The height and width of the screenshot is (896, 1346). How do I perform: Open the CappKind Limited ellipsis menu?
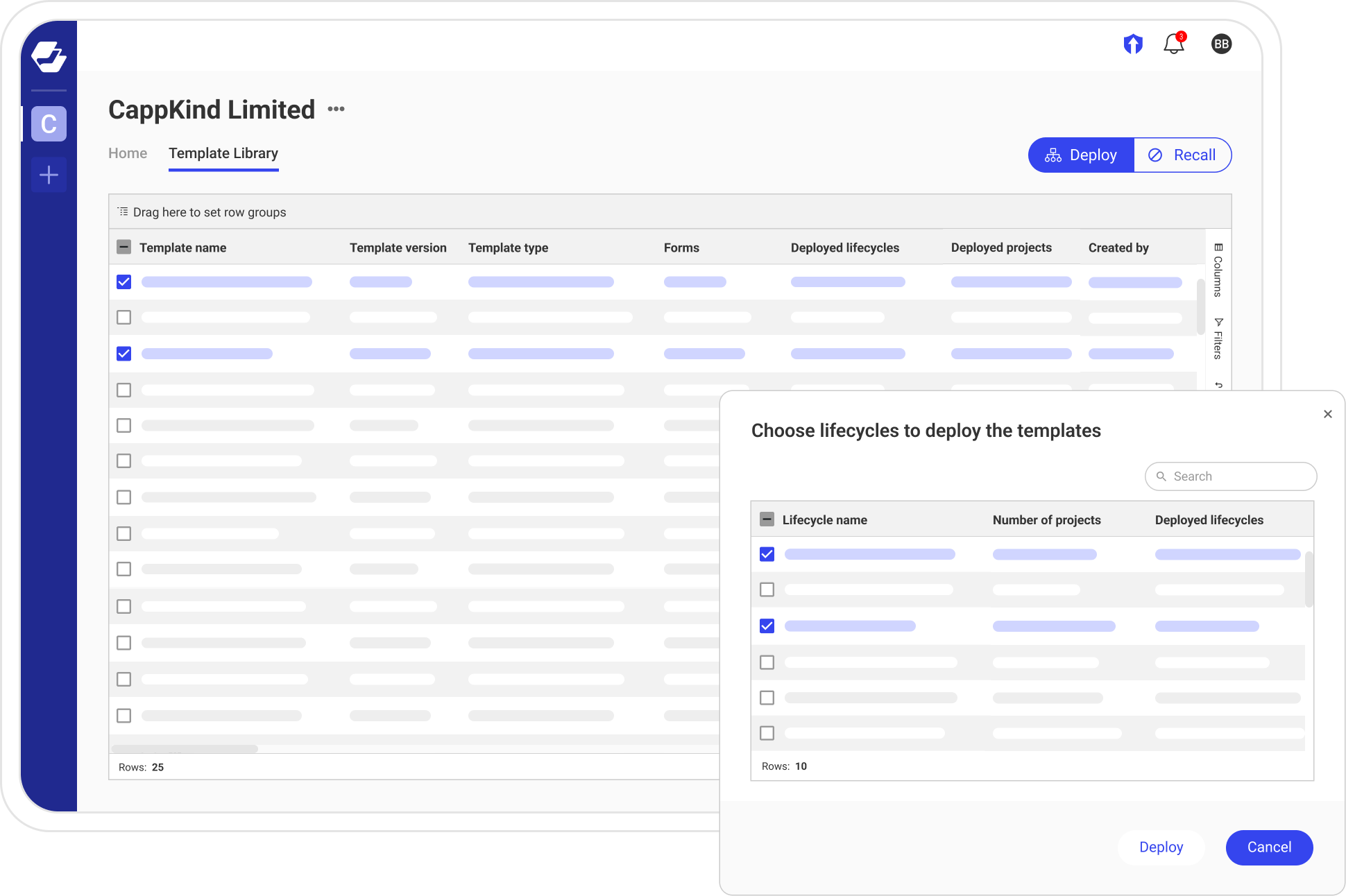pyautogui.click(x=336, y=109)
